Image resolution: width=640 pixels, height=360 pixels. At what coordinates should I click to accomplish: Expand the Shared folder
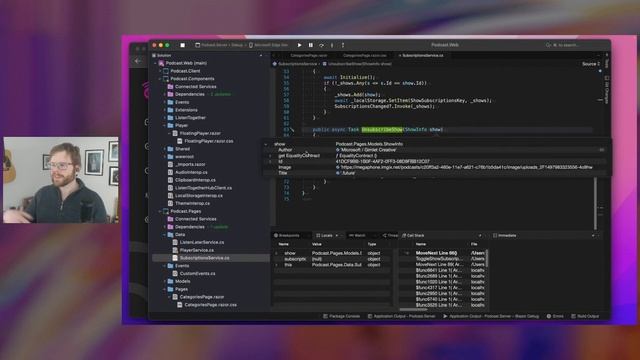(x=165, y=149)
